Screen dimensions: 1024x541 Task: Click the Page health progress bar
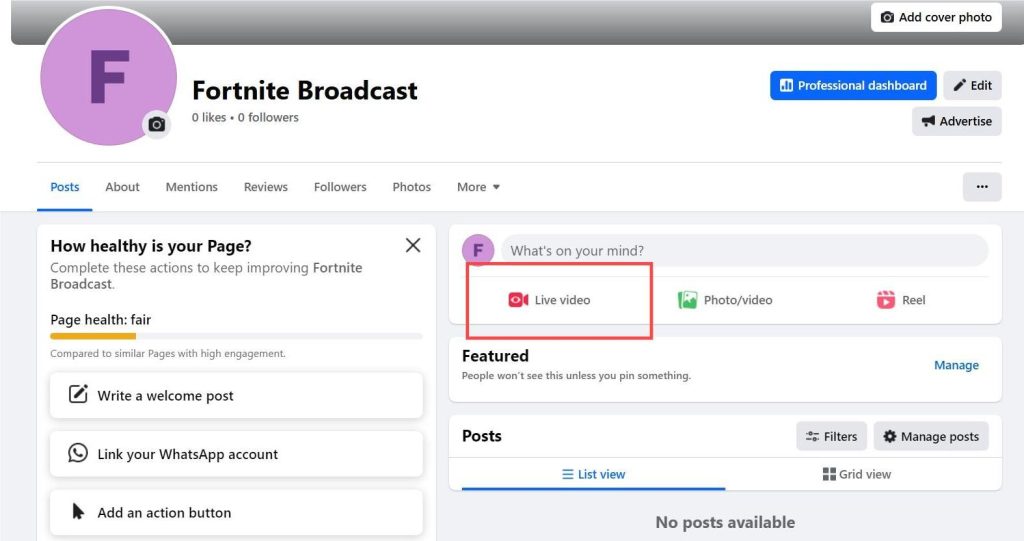pyautogui.click(x=236, y=336)
